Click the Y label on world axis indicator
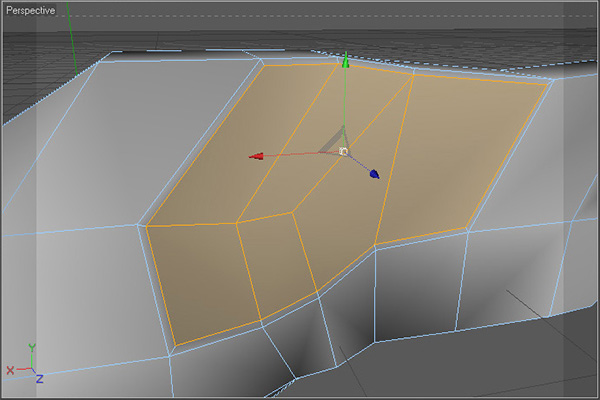The height and width of the screenshot is (400, 600). click(x=32, y=347)
